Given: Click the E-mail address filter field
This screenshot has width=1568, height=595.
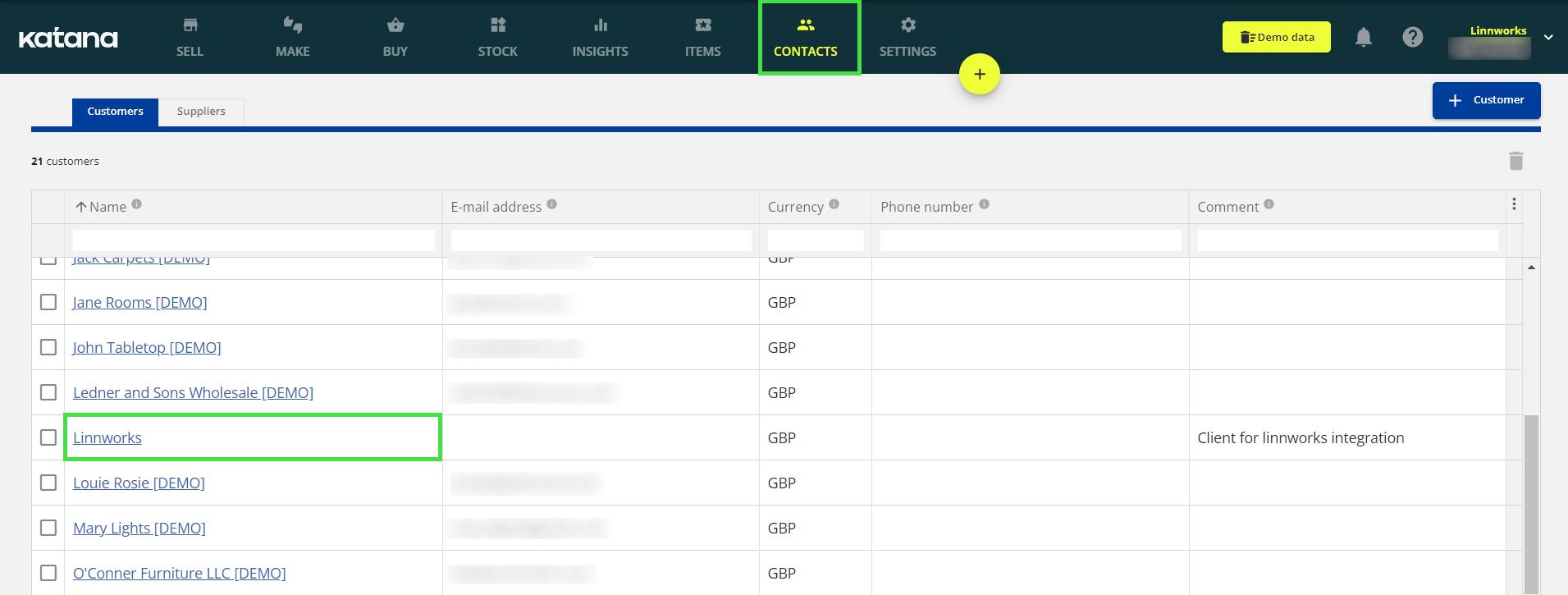Looking at the screenshot, I should click(601, 240).
